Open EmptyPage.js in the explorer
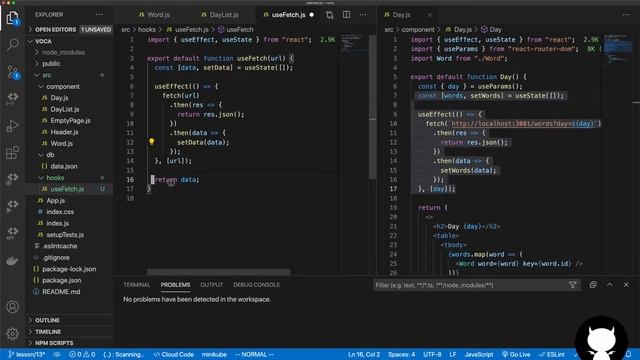 coord(69,121)
